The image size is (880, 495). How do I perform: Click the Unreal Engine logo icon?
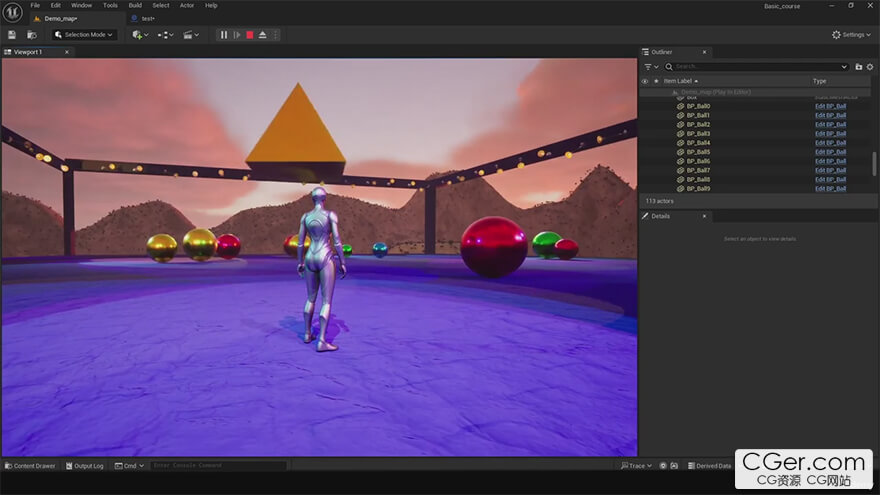click(12, 11)
